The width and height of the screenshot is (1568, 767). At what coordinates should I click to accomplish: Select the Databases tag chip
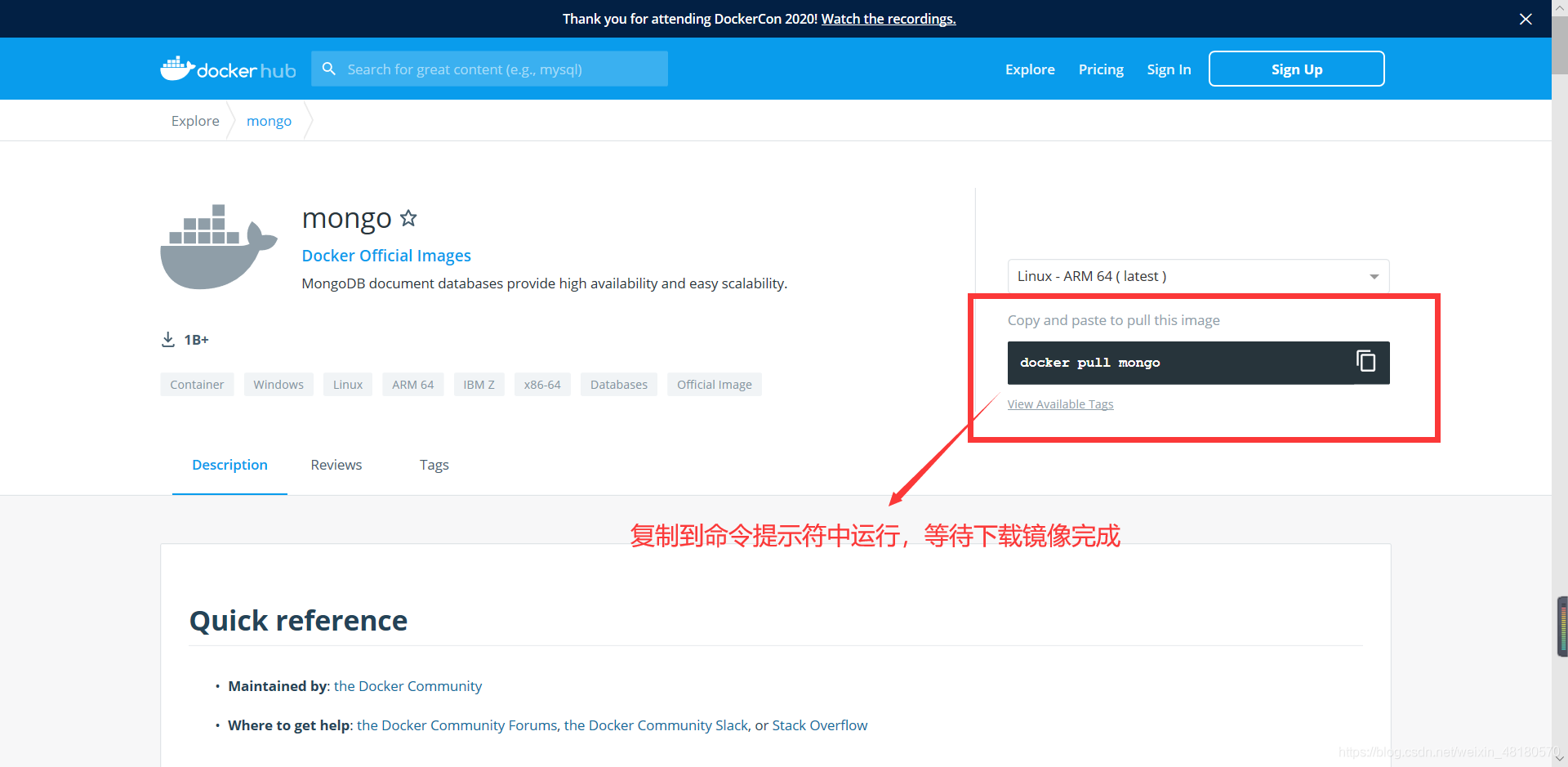point(619,385)
